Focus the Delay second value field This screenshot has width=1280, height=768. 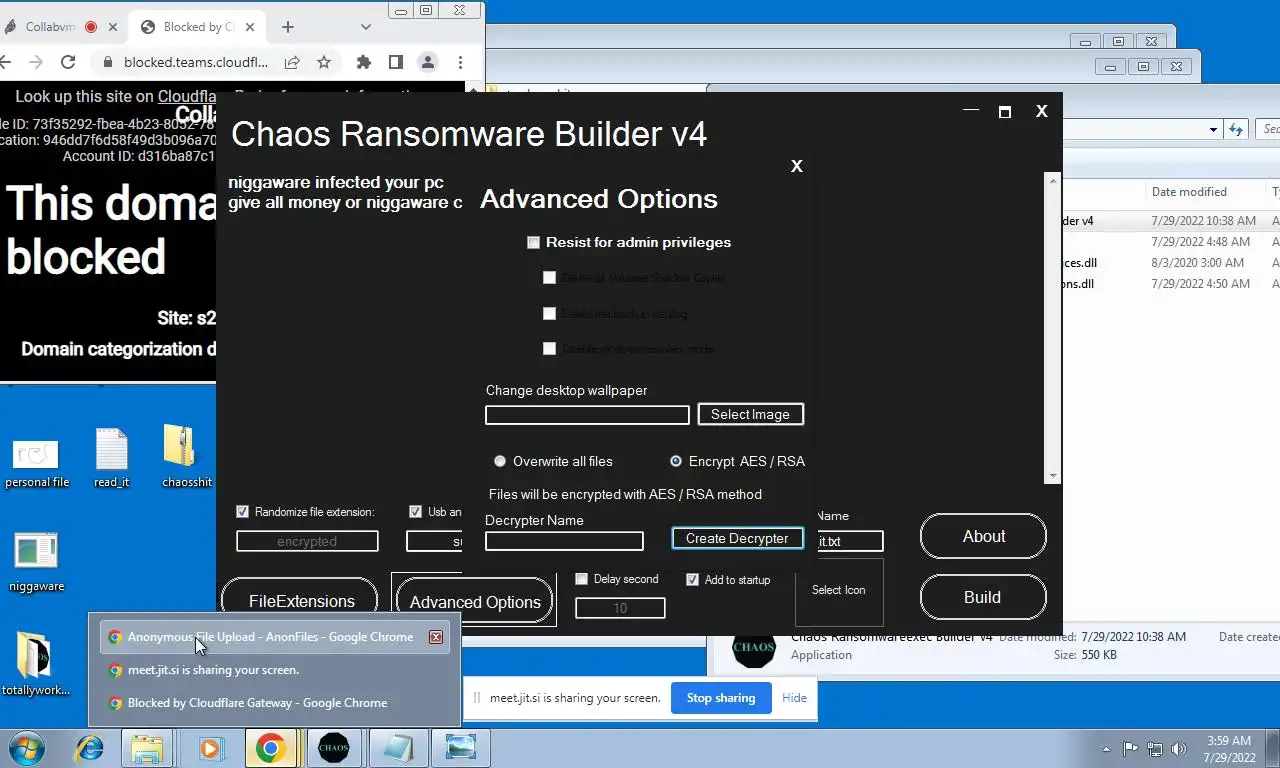[620, 608]
